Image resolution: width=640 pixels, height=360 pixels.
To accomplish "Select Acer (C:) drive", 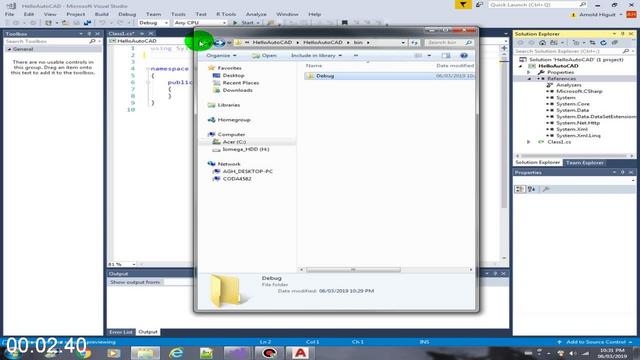I will coord(234,142).
